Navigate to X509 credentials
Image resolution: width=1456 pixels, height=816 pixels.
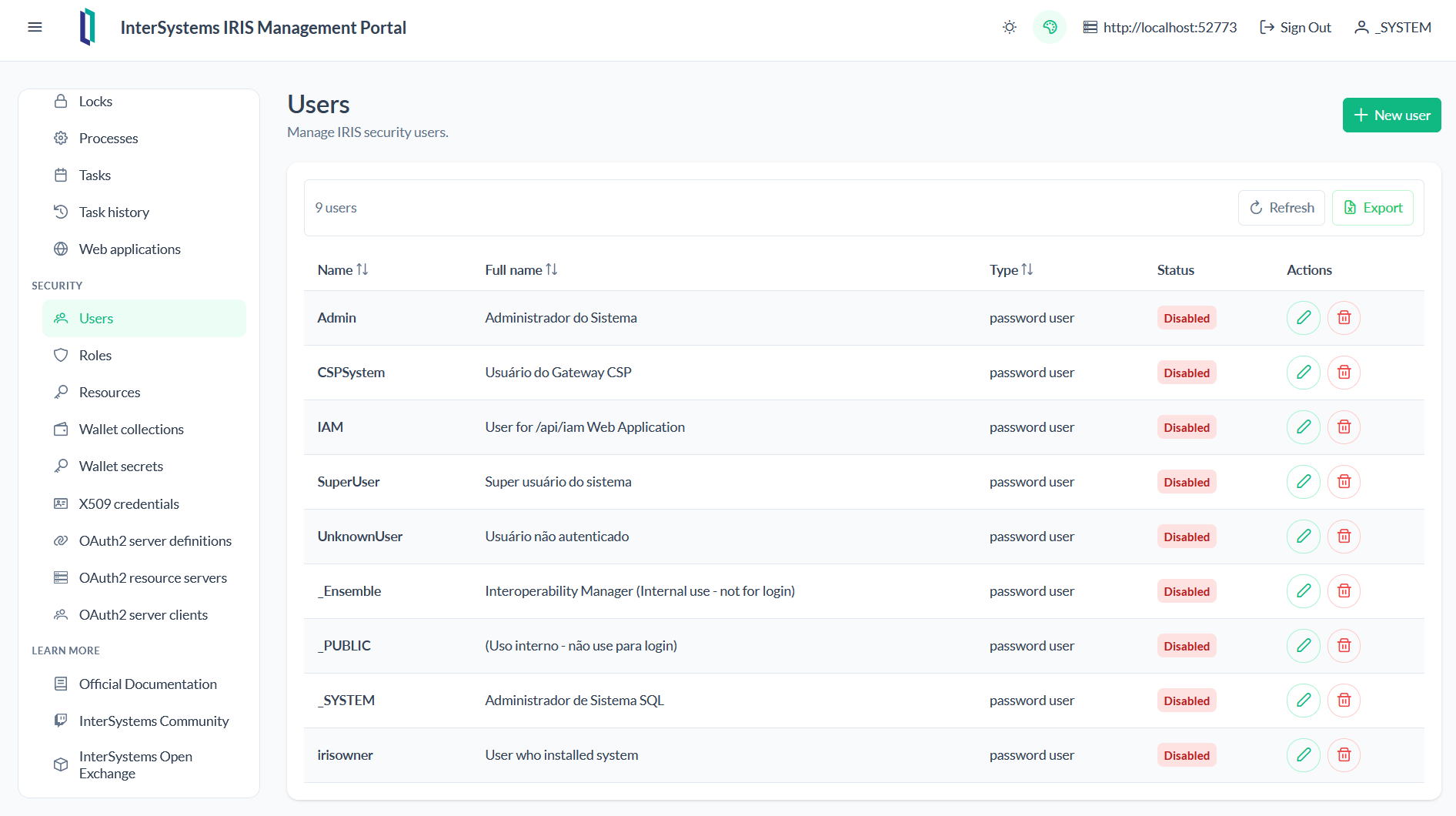144,504
